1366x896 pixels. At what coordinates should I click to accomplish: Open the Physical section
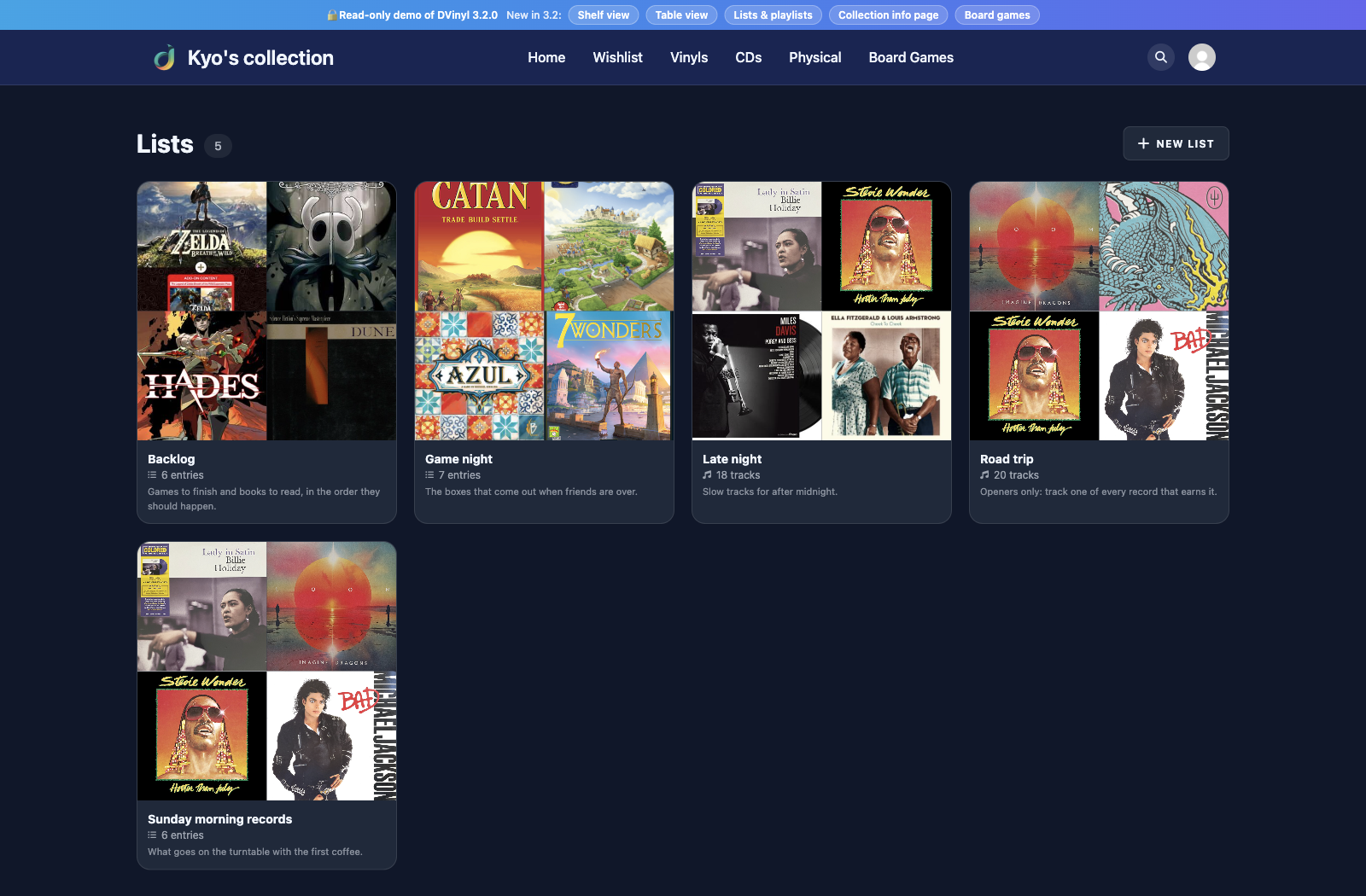pos(814,57)
